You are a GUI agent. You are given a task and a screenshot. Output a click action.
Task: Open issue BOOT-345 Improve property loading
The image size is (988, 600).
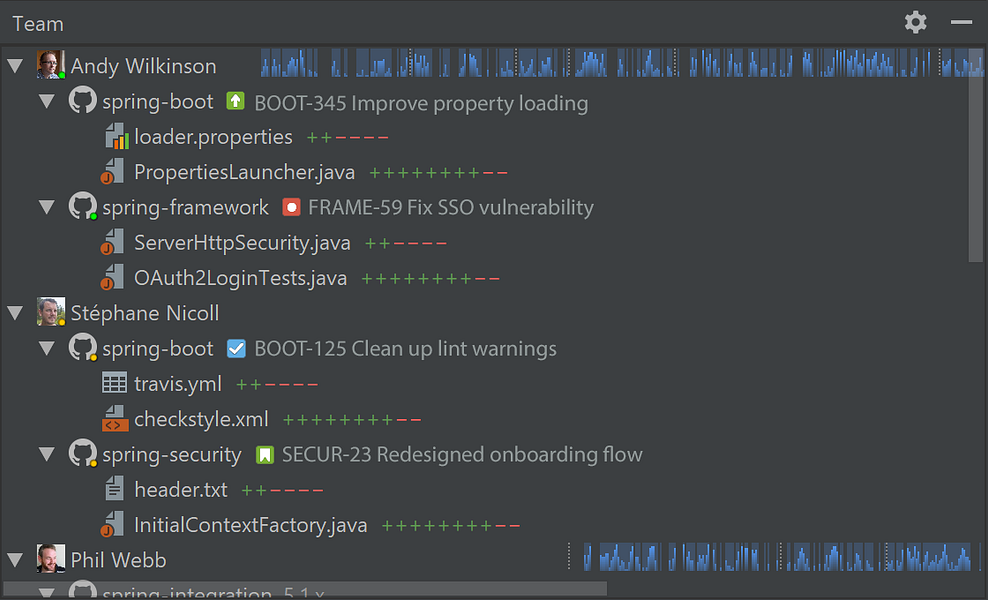coord(421,103)
